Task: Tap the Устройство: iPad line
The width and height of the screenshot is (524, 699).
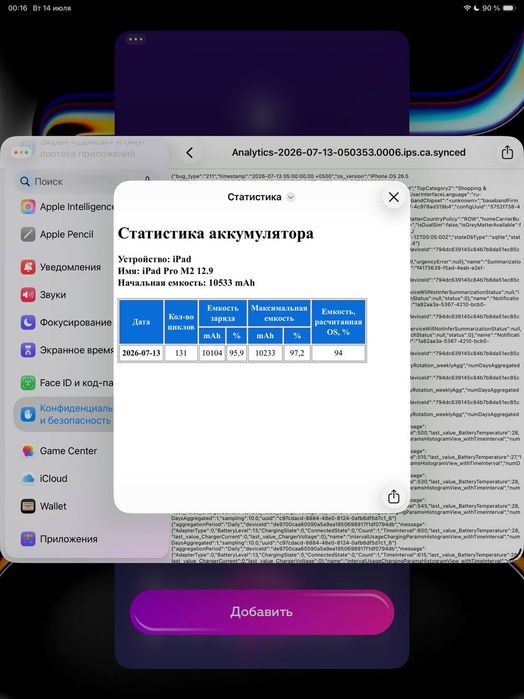Action: pos(154,259)
